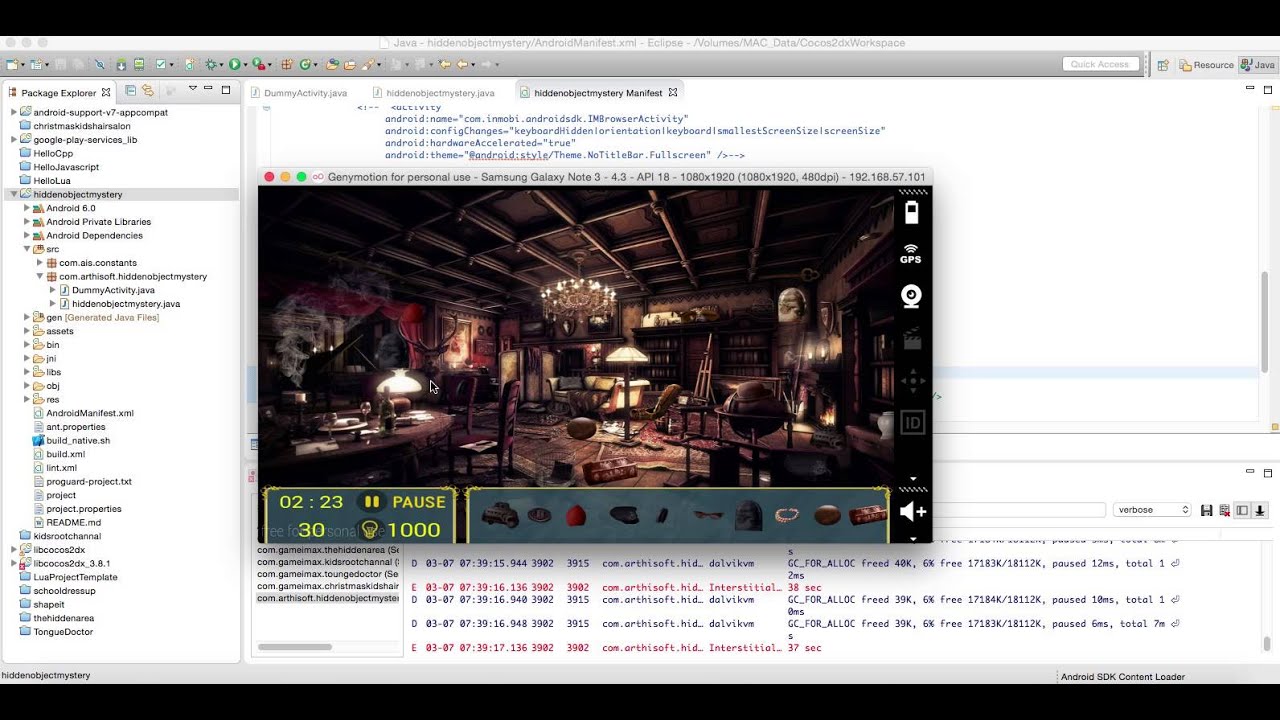Collapse the hiddenobjectmystery project
Image resolution: width=1280 pixels, height=720 pixels.
(x=14, y=194)
